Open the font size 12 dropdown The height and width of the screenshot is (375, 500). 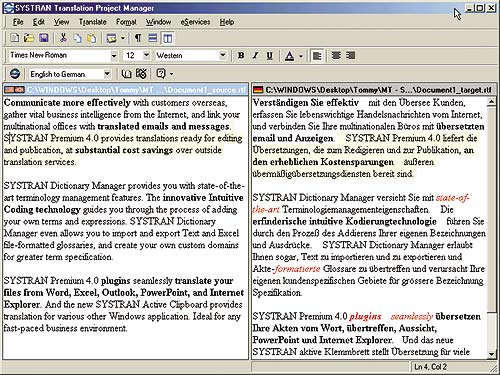pos(146,55)
